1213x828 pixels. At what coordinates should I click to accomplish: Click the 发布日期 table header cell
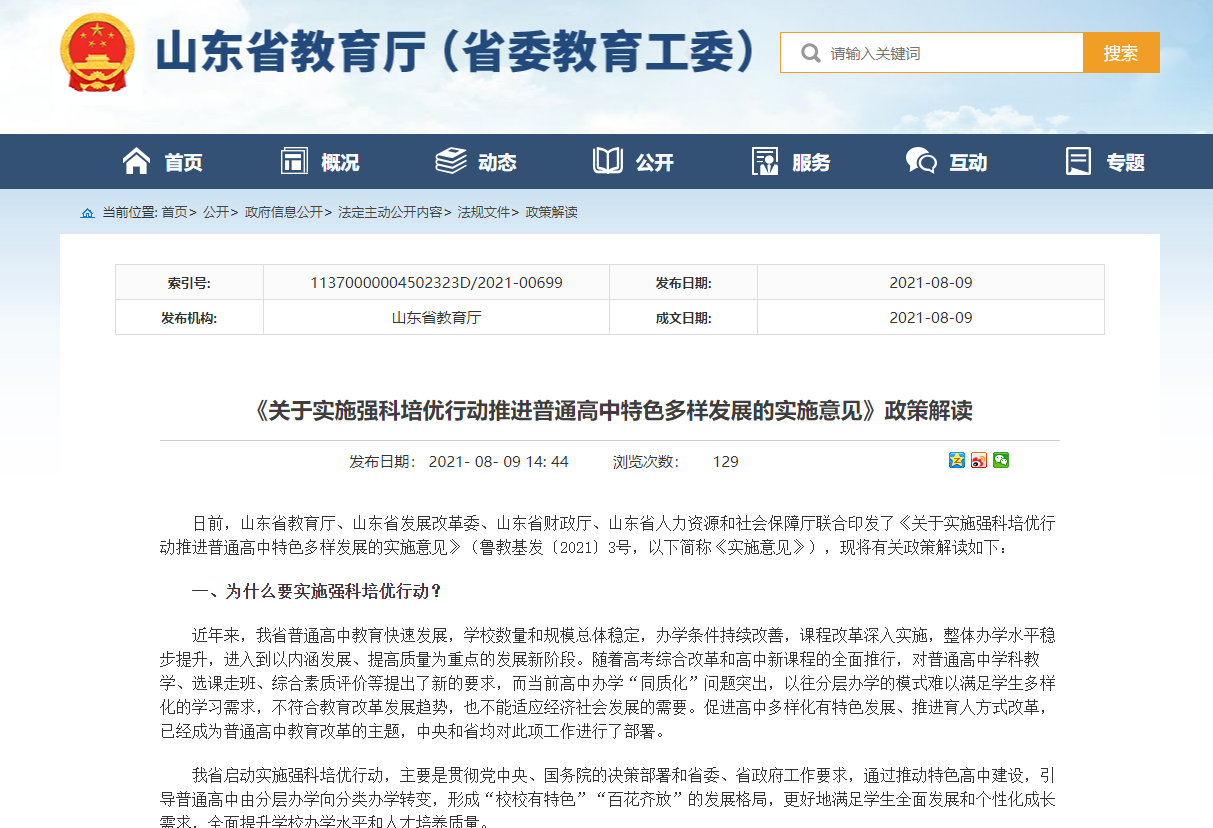coord(683,283)
